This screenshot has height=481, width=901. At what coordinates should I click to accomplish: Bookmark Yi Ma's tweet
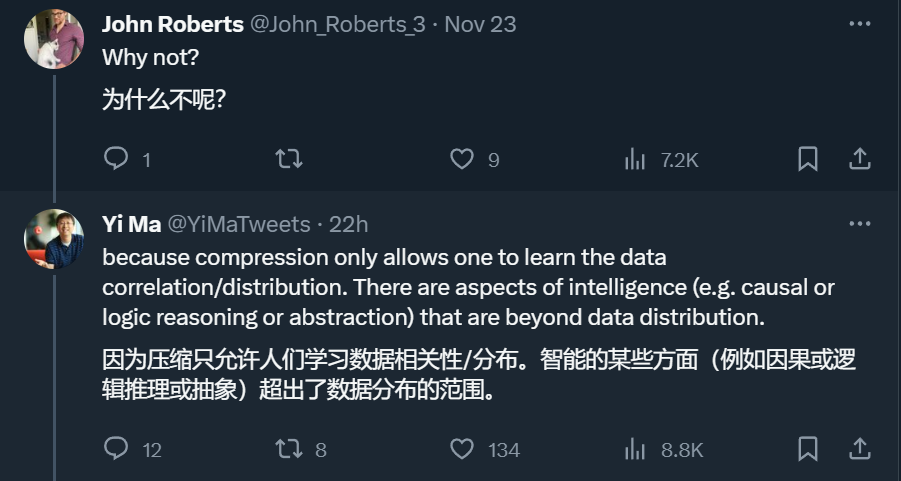(x=808, y=449)
